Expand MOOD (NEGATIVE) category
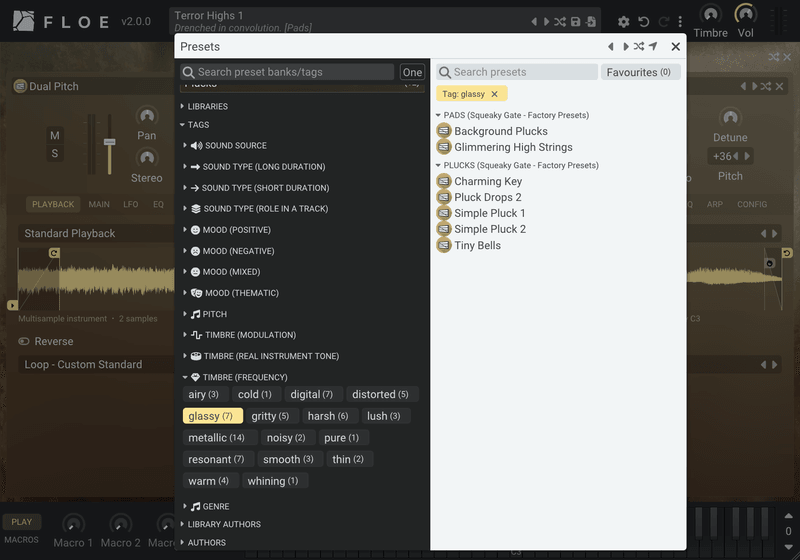The width and height of the screenshot is (800, 560). point(229,251)
